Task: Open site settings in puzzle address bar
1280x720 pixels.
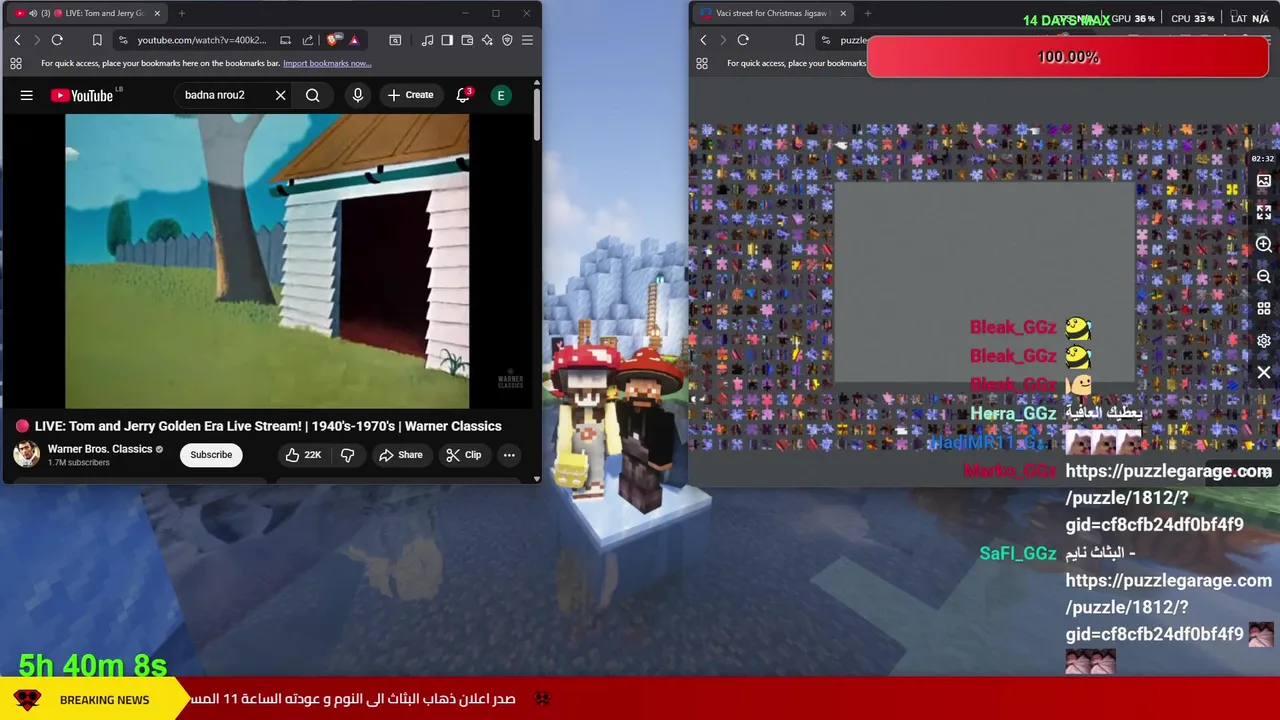Action: pyautogui.click(x=825, y=40)
